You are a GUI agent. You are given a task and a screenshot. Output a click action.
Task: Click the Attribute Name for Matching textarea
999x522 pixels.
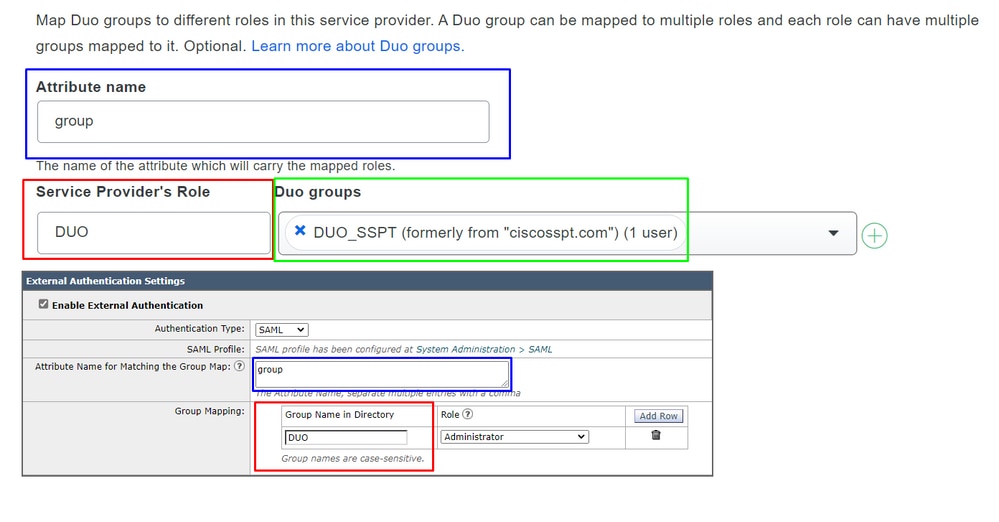click(382, 374)
